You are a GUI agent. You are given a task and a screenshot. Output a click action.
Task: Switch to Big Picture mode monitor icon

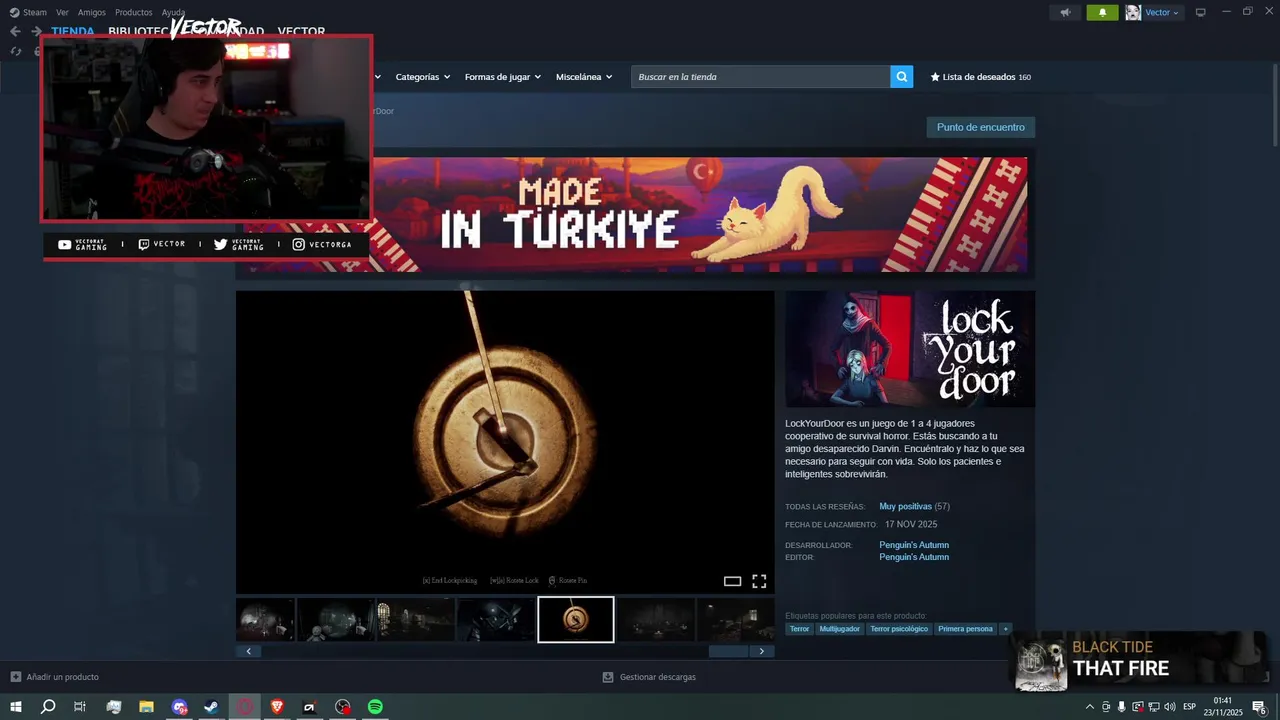pos(1201,13)
